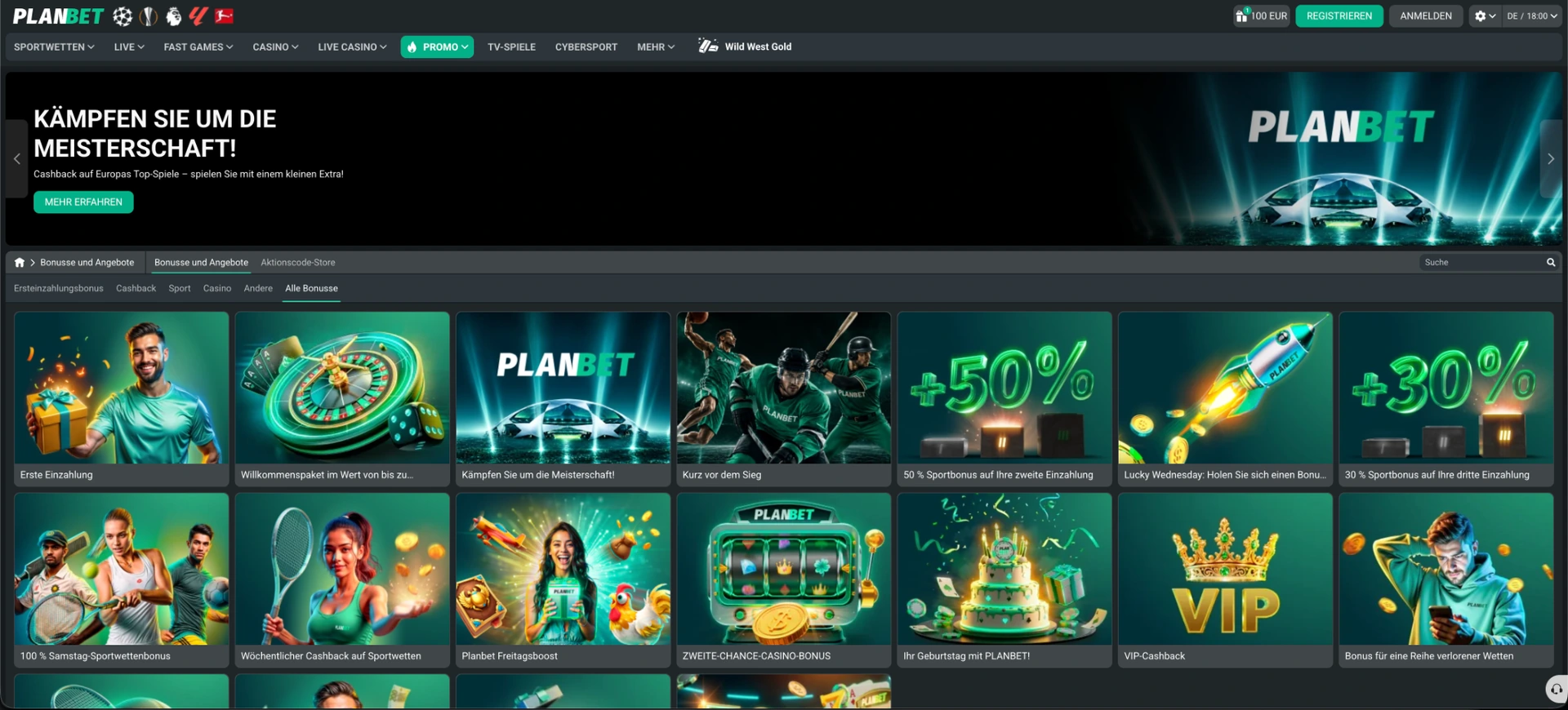Viewport: 1568px width, 710px height.
Task: Open the Europa League trophy icon
Action: tap(149, 16)
